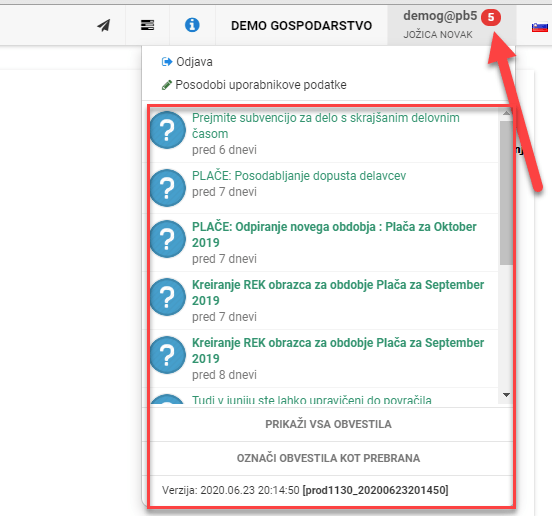Click question icon beside Posodabljanje dopusta notification
Screen dimensions: 552x516
pyautogui.click(x=168, y=188)
